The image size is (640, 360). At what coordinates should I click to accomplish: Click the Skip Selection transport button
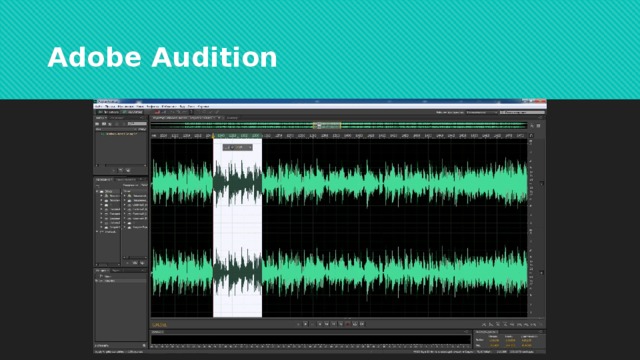coord(362,324)
